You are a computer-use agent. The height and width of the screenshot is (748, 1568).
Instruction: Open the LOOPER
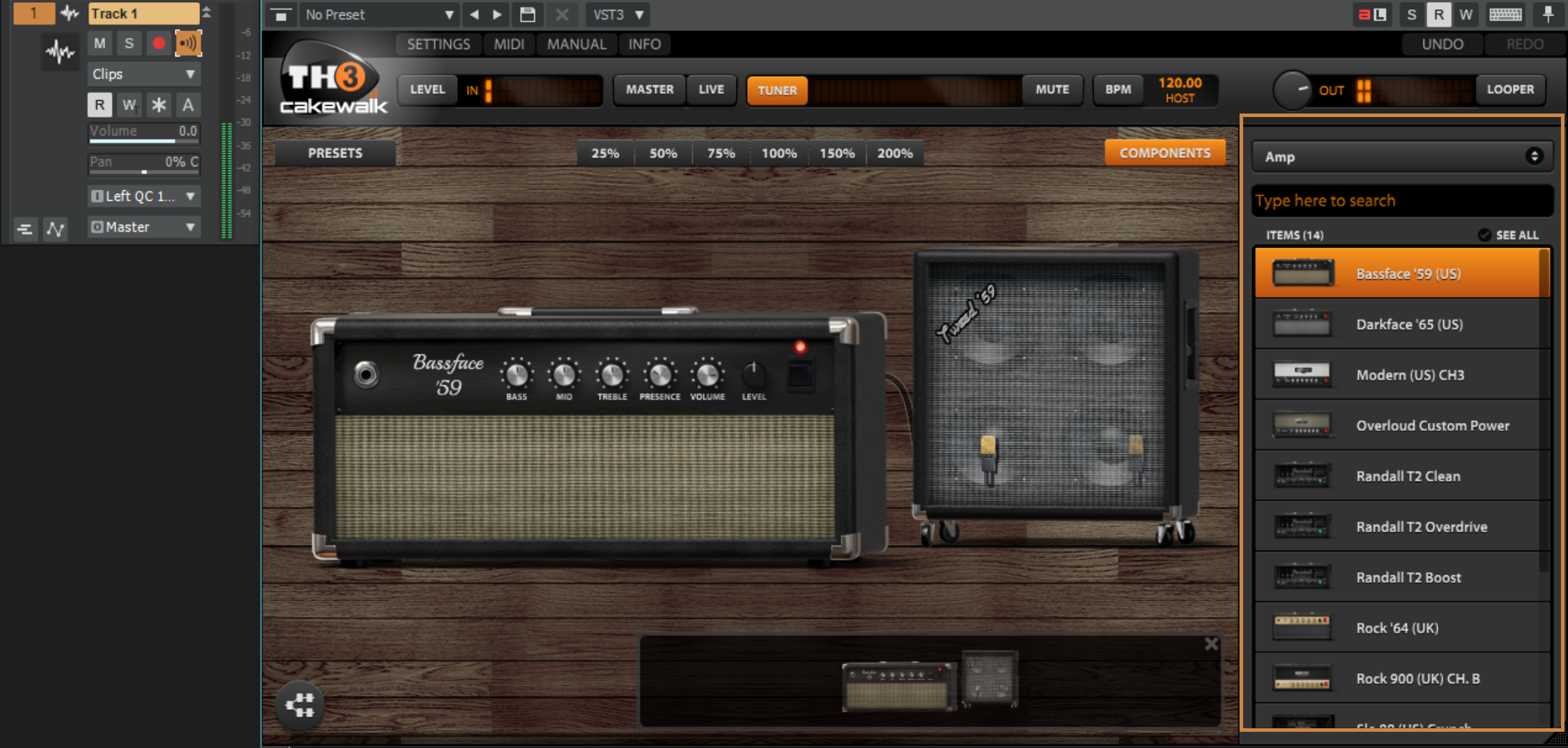point(1510,90)
